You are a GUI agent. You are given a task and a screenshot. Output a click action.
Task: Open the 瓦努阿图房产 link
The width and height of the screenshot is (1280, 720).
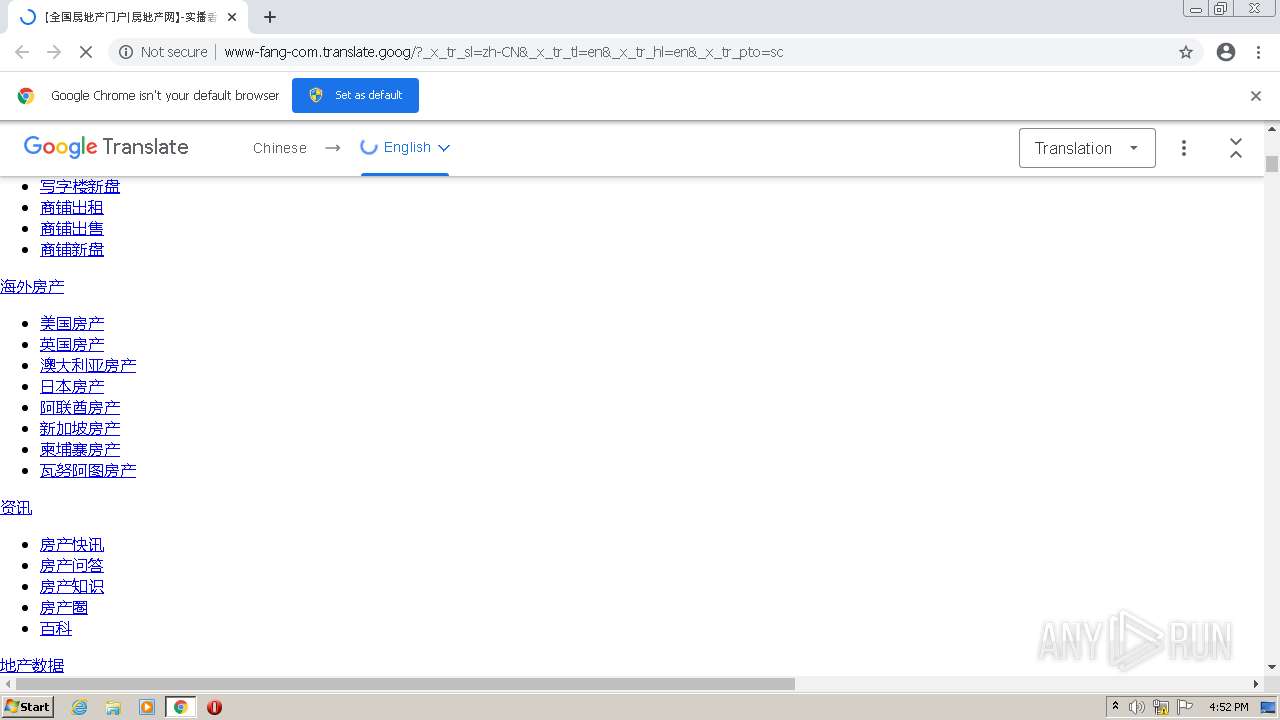click(x=88, y=470)
